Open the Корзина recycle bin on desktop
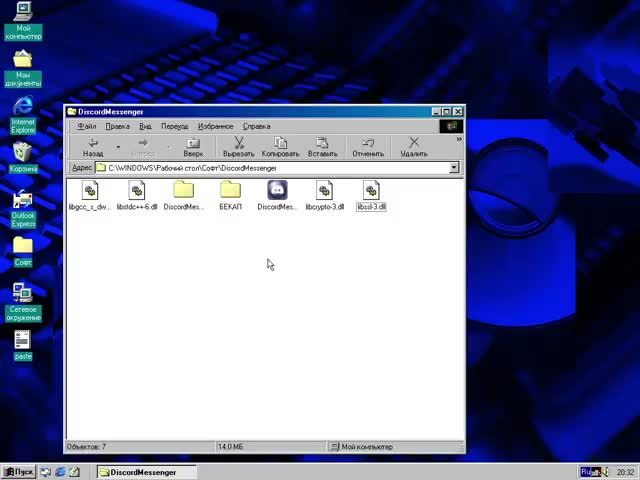This screenshot has width=640, height=480. point(22,153)
